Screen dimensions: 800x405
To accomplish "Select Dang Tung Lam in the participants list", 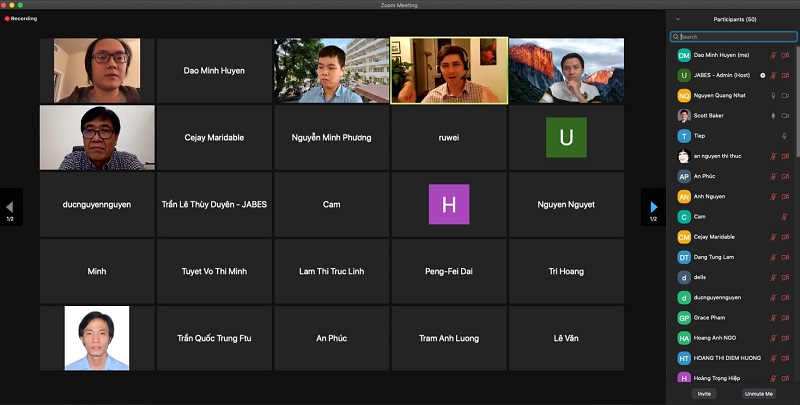I will (x=715, y=257).
